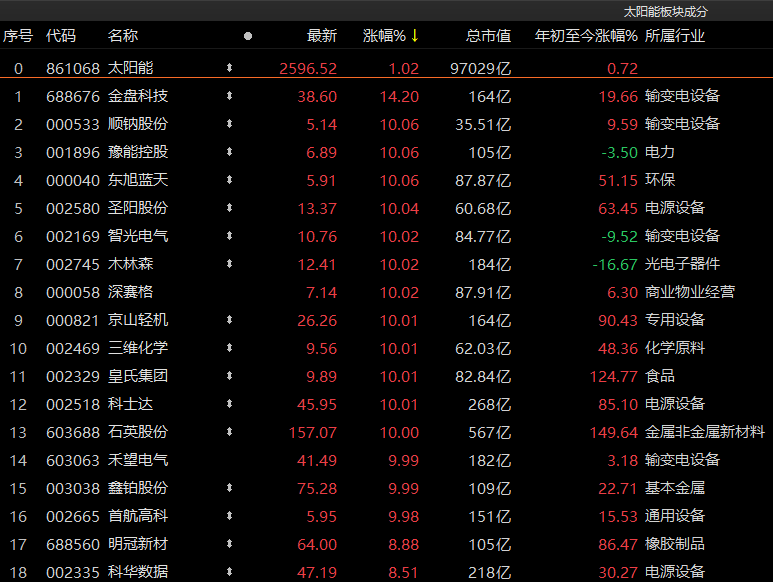Screen dimensions: 773x582
Task: Click industry 金属非金属新材料
Action: click(705, 432)
